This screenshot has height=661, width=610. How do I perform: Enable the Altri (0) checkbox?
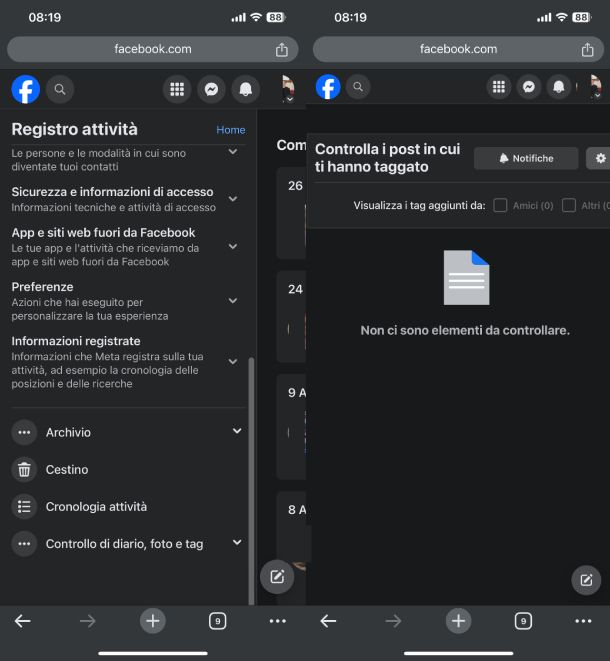coord(569,205)
